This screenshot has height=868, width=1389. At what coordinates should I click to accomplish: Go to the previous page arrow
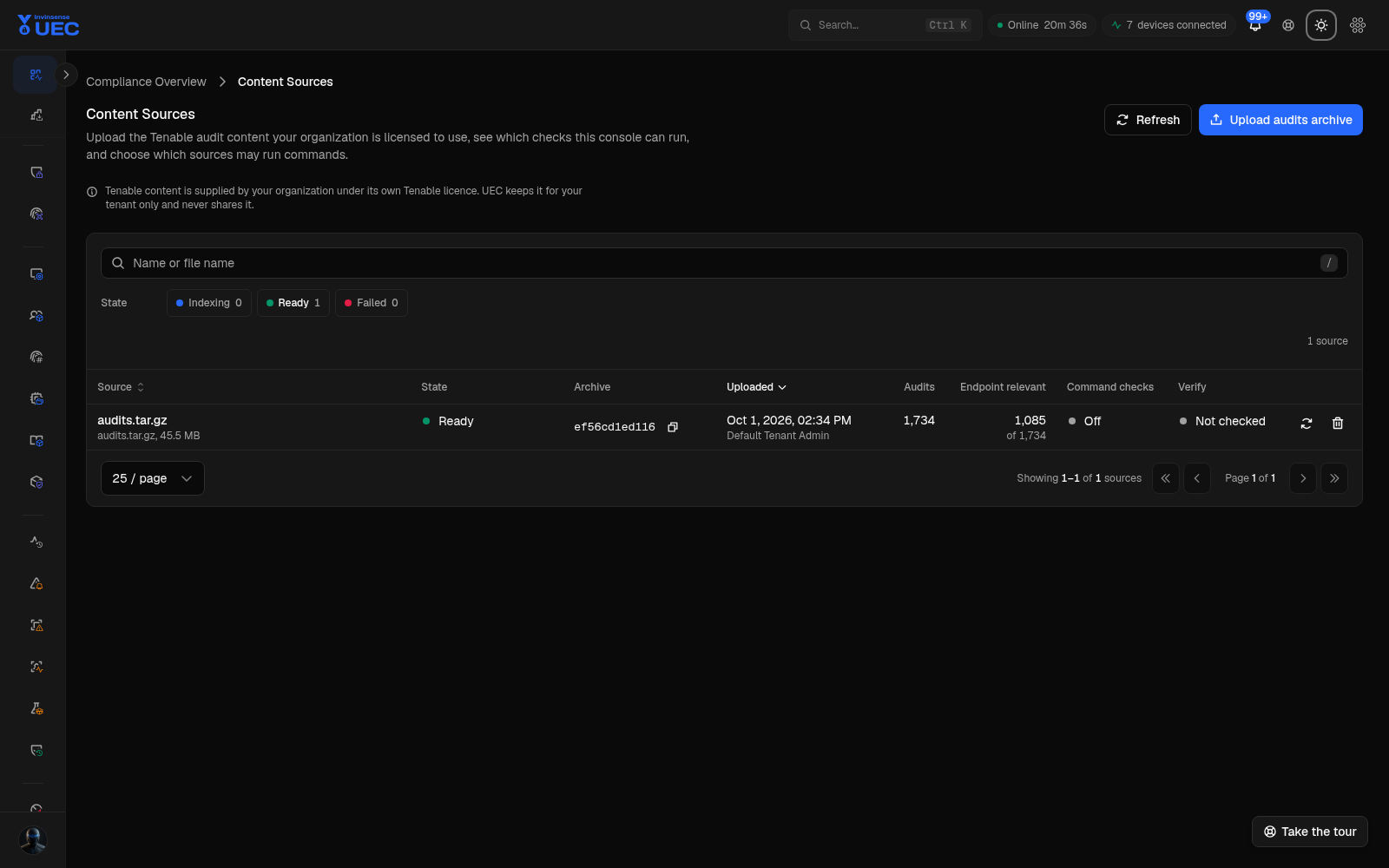(1197, 478)
